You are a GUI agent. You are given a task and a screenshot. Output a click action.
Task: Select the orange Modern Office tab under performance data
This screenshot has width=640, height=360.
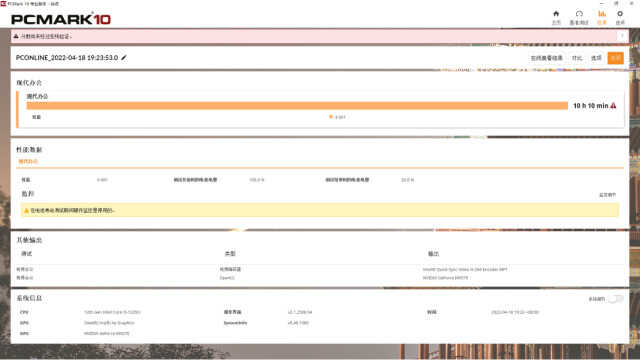point(28,161)
